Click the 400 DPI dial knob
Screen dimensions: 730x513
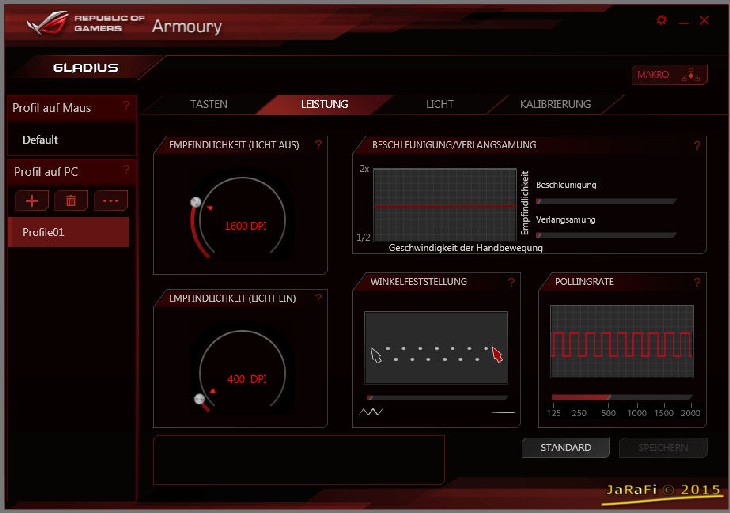pyautogui.click(x=199, y=399)
